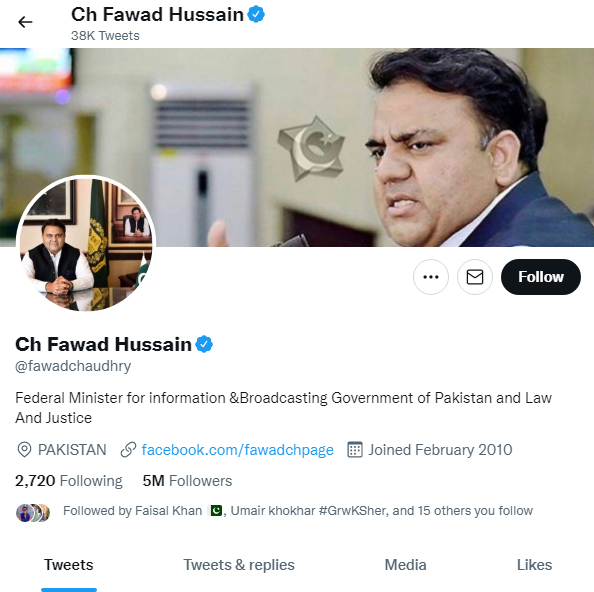
Task: Send a message via envelope icon
Action: click(475, 277)
